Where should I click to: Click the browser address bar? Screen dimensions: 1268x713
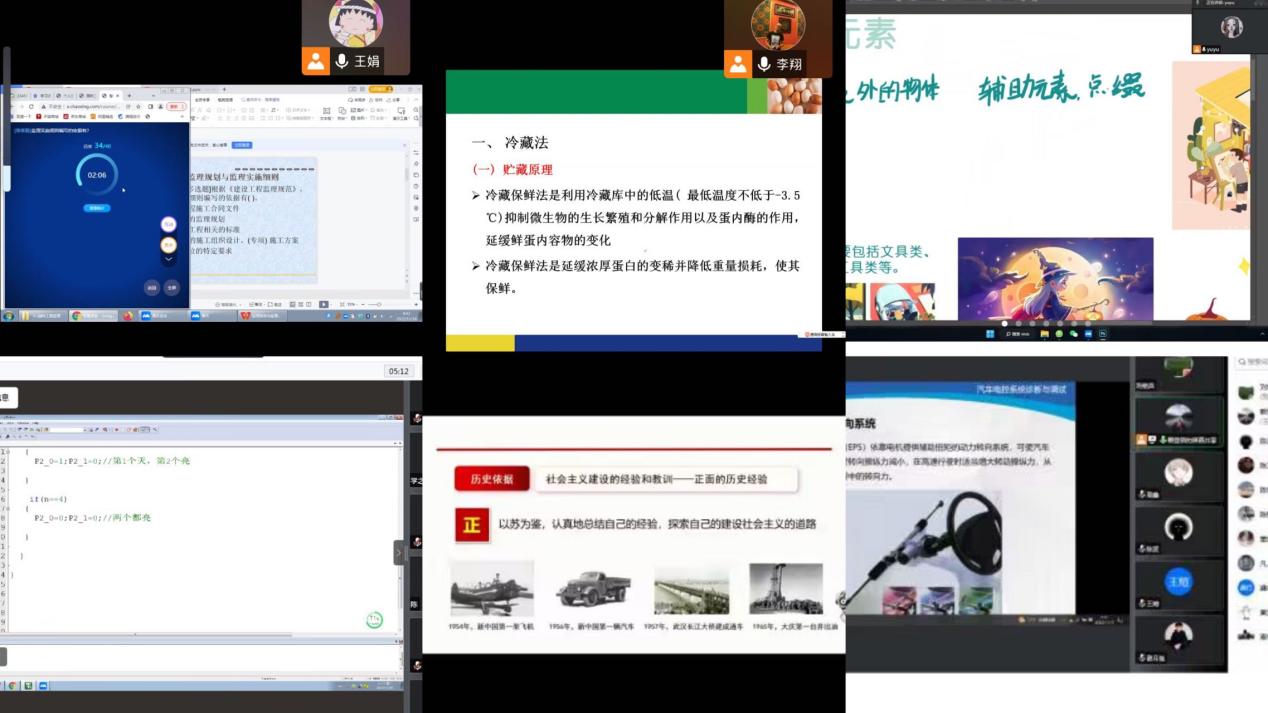point(90,106)
